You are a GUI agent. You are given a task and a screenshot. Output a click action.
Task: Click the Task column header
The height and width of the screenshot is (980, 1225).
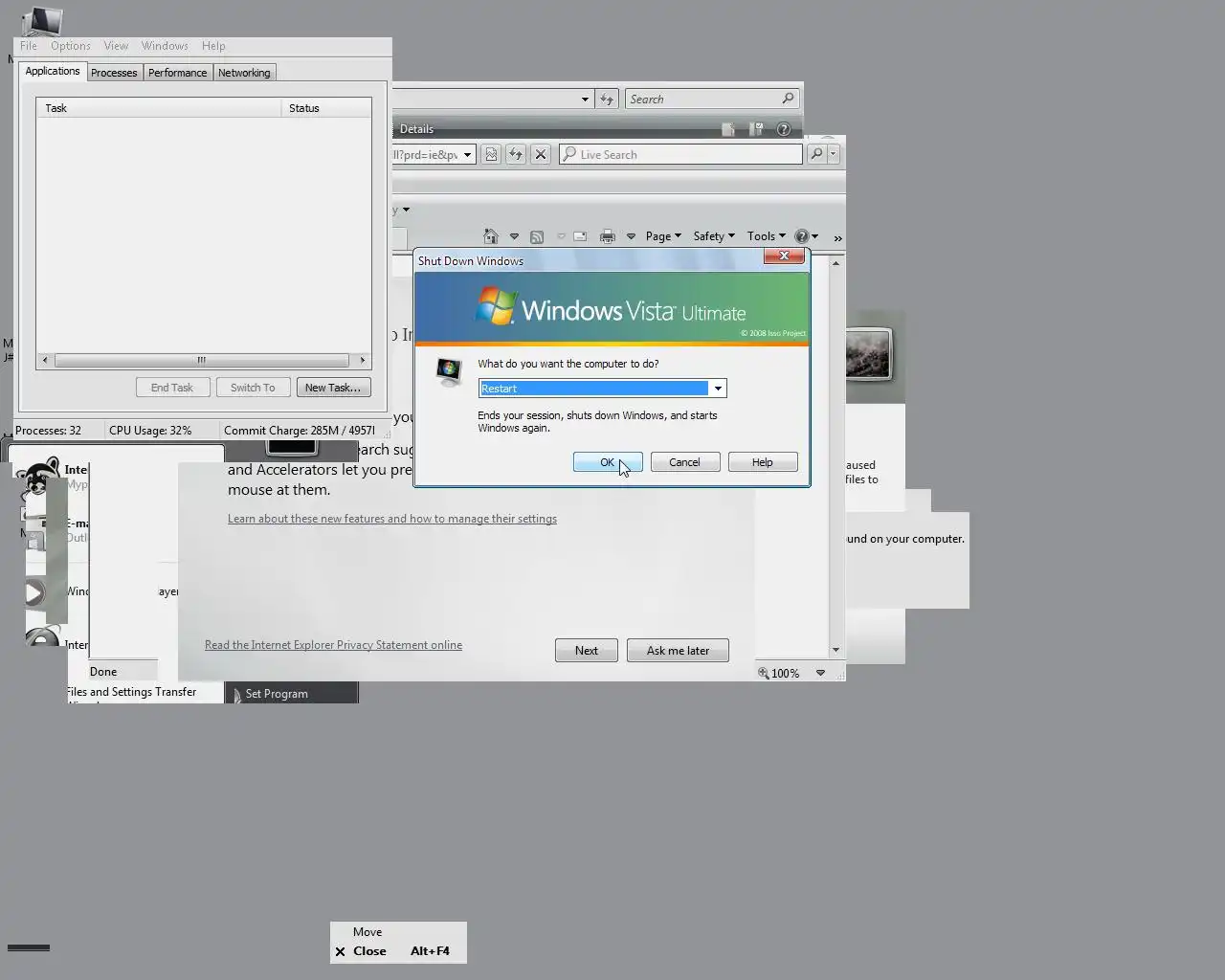click(x=159, y=108)
